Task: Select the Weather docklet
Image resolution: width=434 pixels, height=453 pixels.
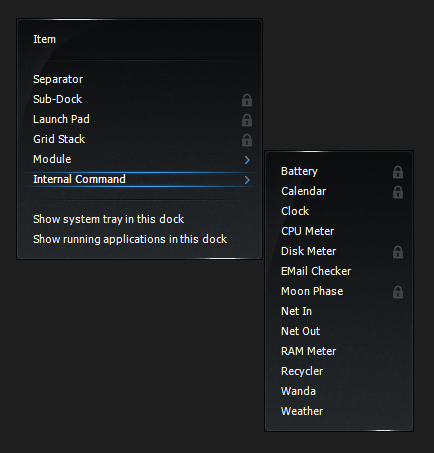Action: [339, 411]
